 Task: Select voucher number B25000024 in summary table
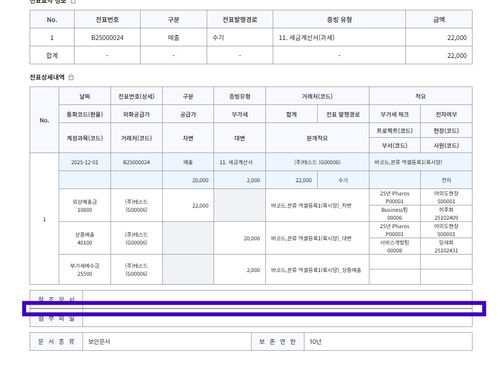click(107, 38)
